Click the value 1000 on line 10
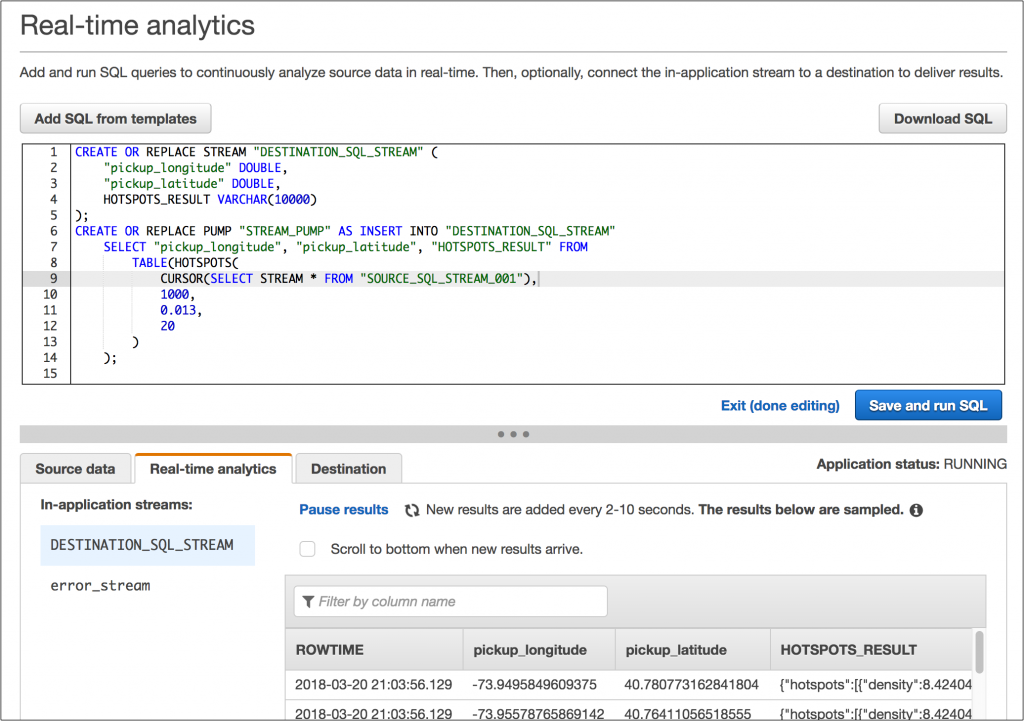Screen dimensions: 1024x721 (x=177, y=295)
